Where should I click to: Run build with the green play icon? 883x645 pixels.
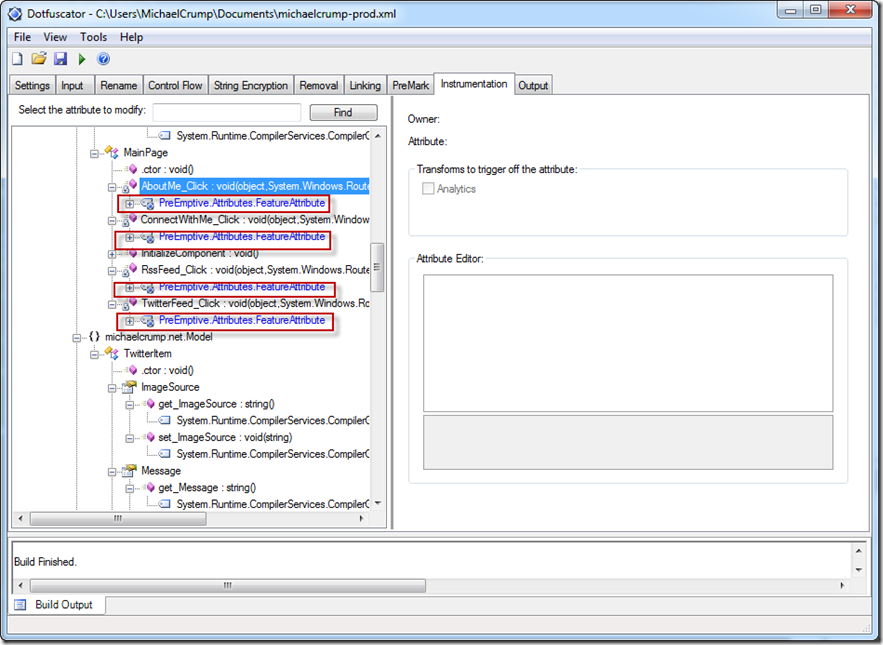(82, 59)
